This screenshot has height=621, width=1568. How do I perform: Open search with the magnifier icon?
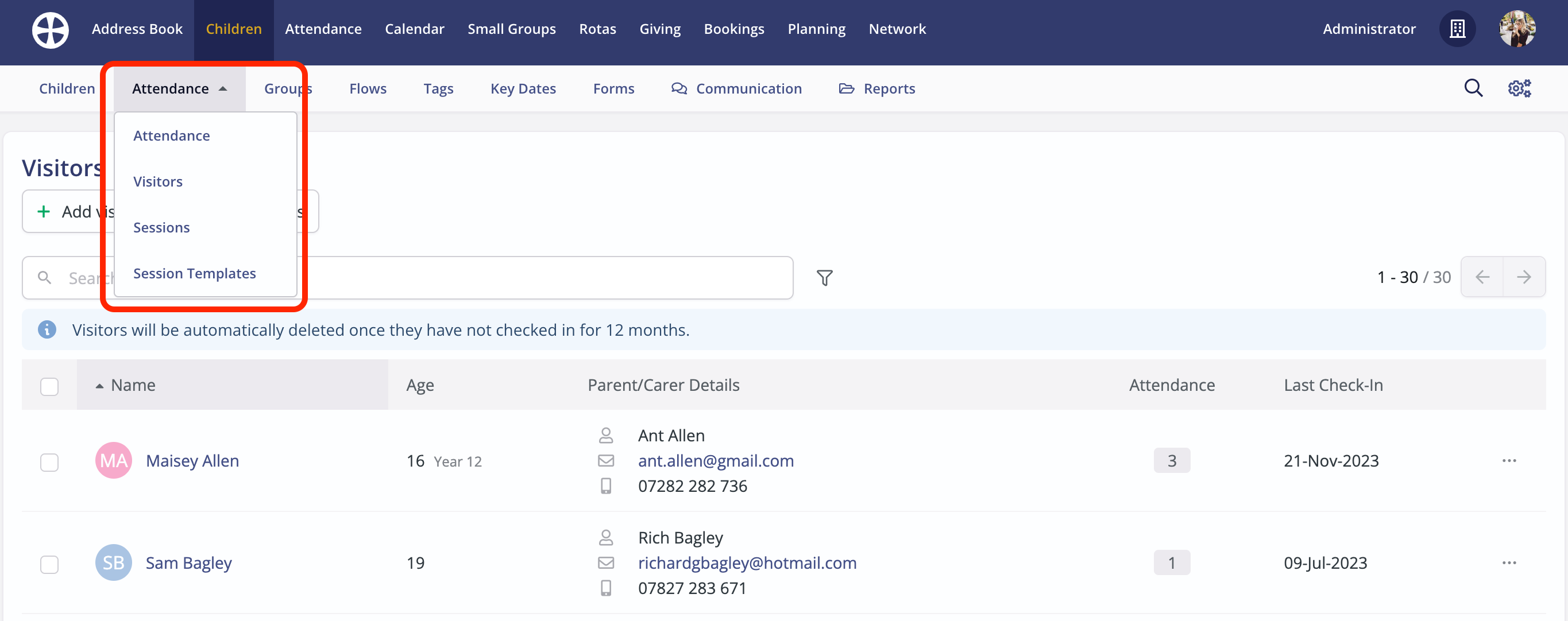click(x=1473, y=88)
